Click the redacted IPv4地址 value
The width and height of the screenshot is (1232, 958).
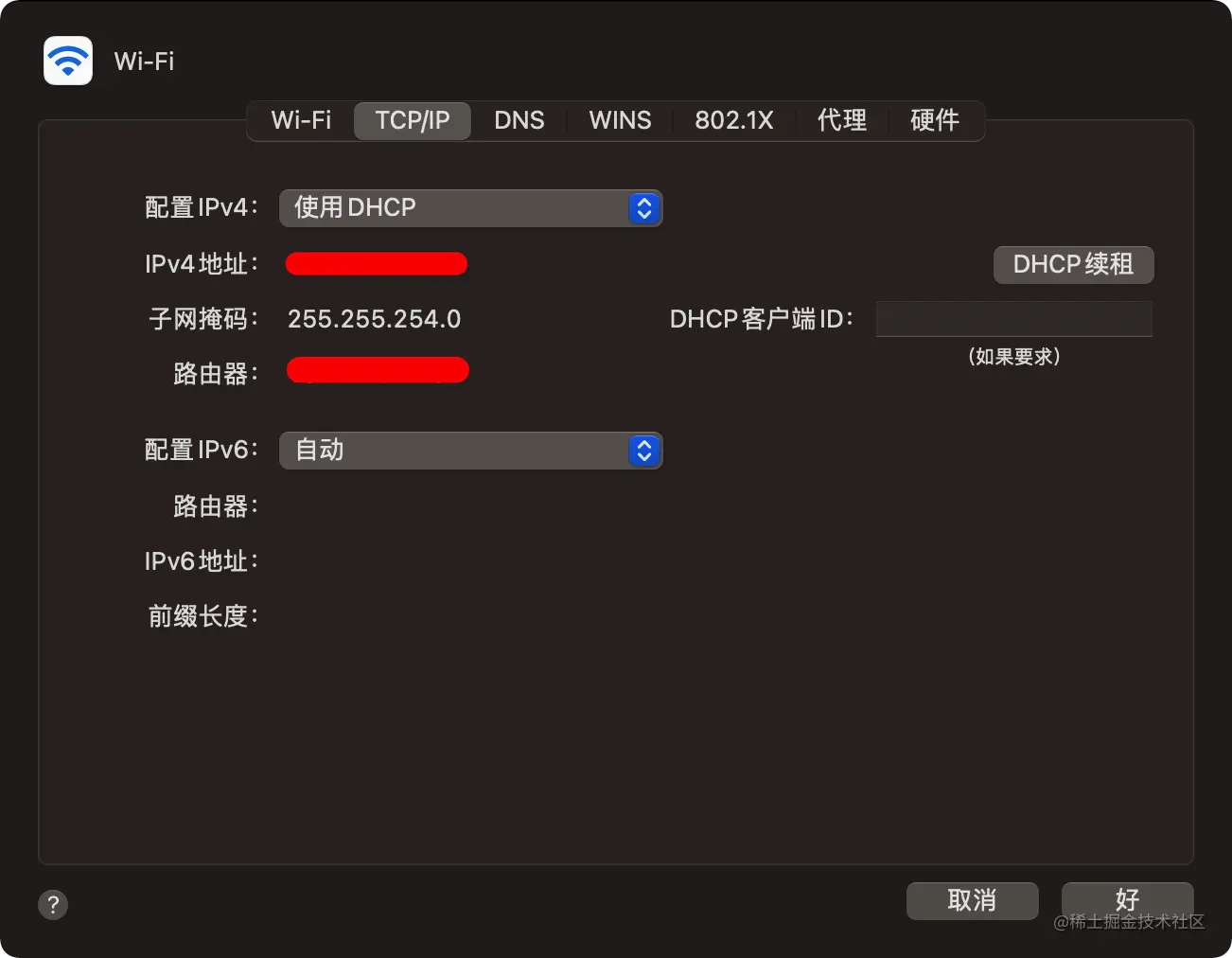(x=377, y=263)
